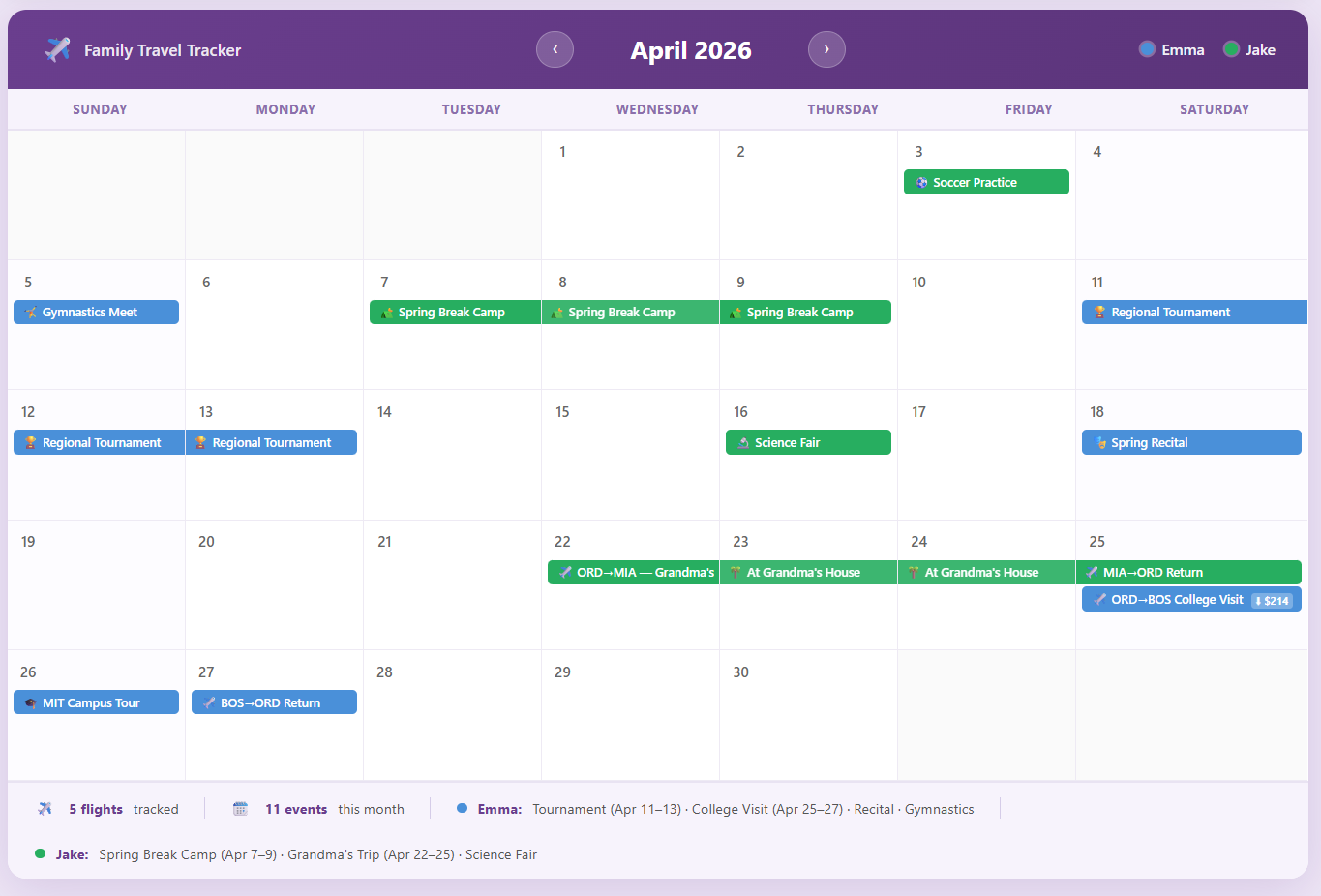Click the trophy icon on Regional Tournament April 11
The image size is (1321, 896).
(1098, 312)
